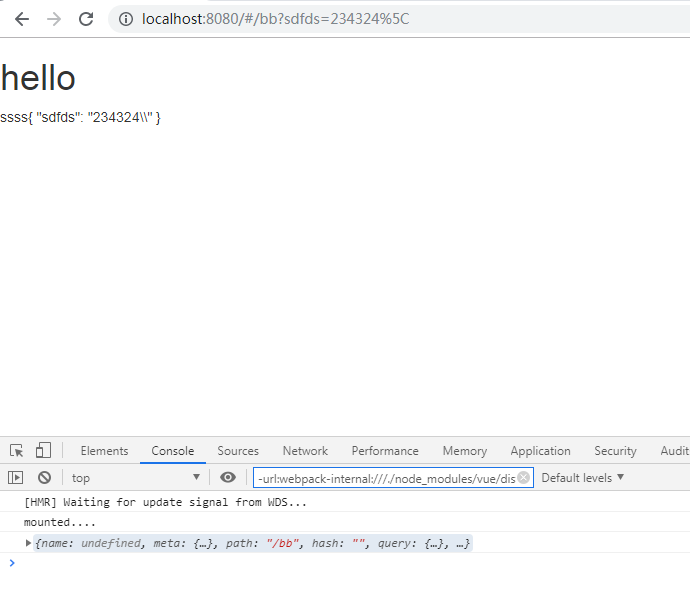690x589 pixels.
Task: Open the Security tab
Action: (x=615, y=451)
